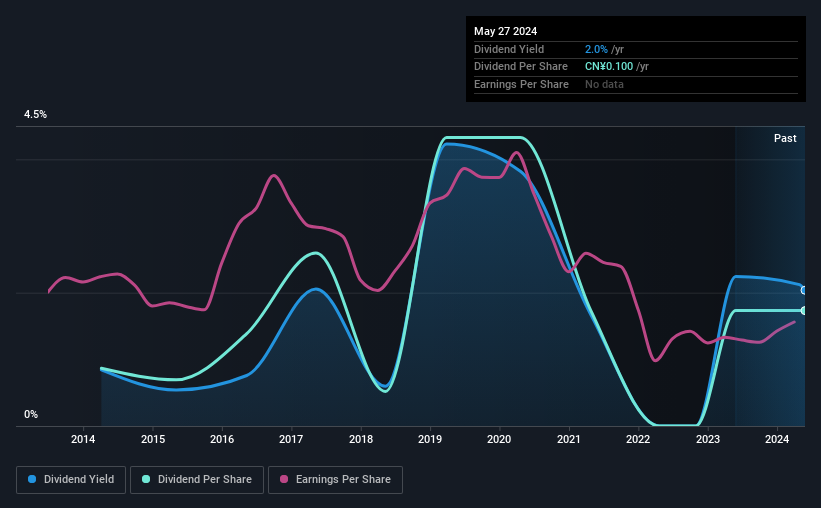Click the 2014 x-axis label

(83, 439)
